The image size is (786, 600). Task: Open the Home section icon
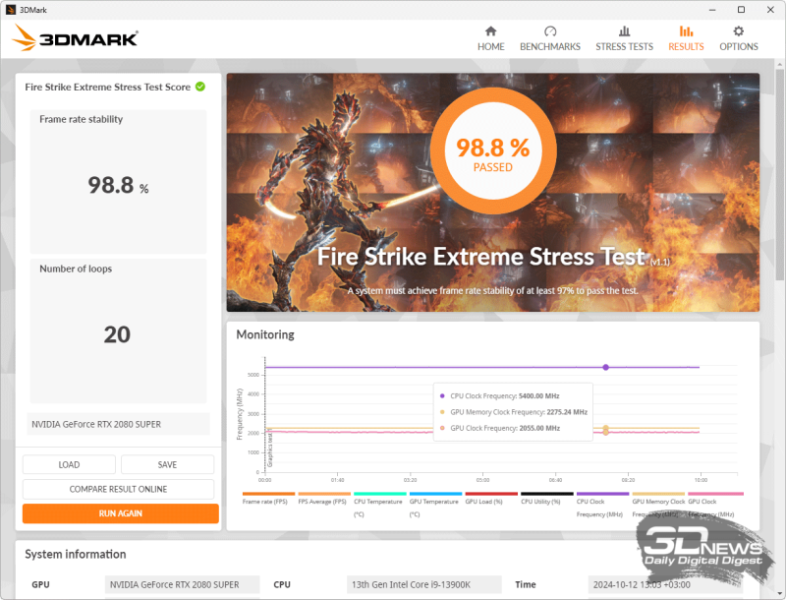490,32
